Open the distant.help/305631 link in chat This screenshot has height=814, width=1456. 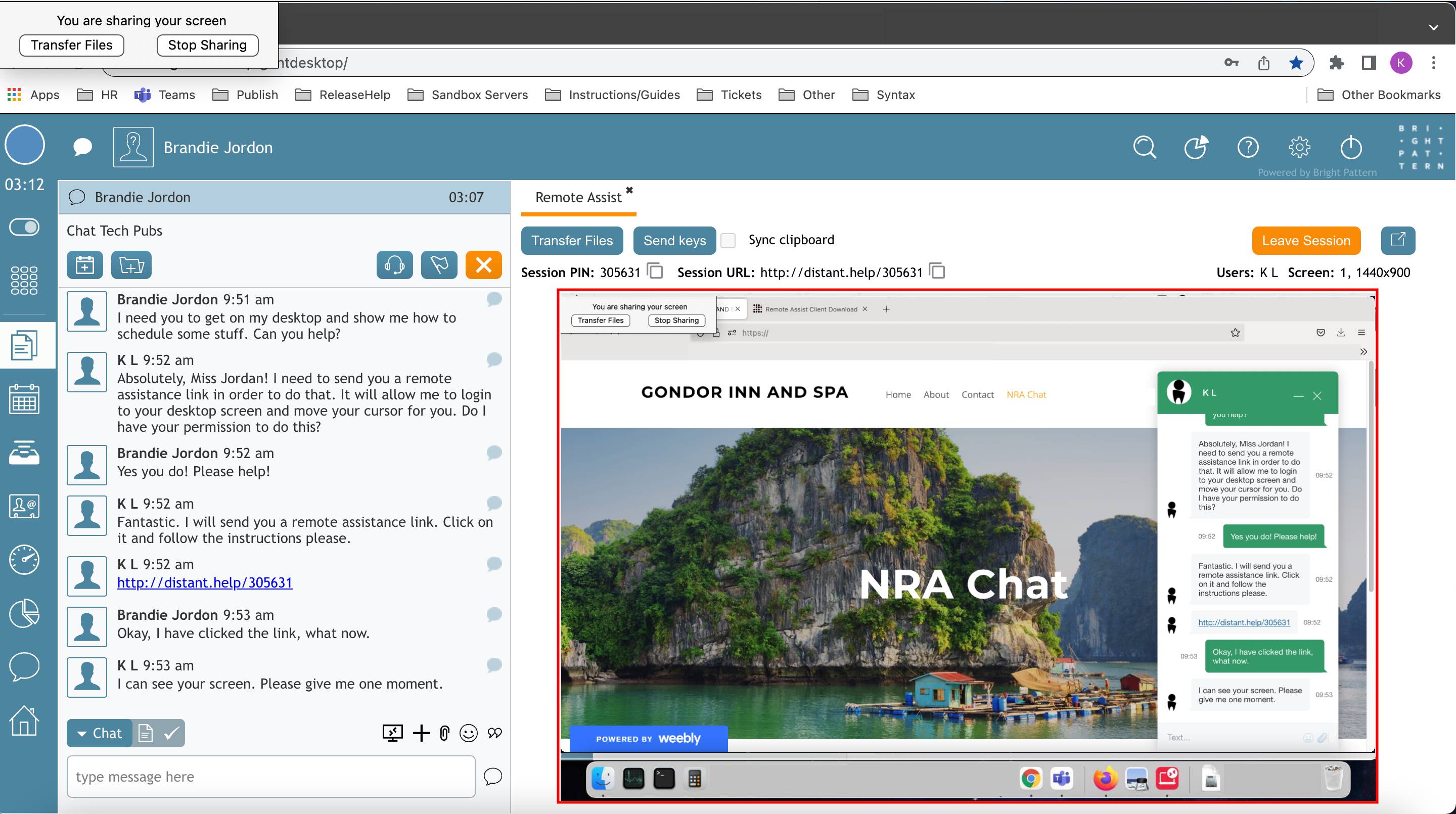pos(205,582)
